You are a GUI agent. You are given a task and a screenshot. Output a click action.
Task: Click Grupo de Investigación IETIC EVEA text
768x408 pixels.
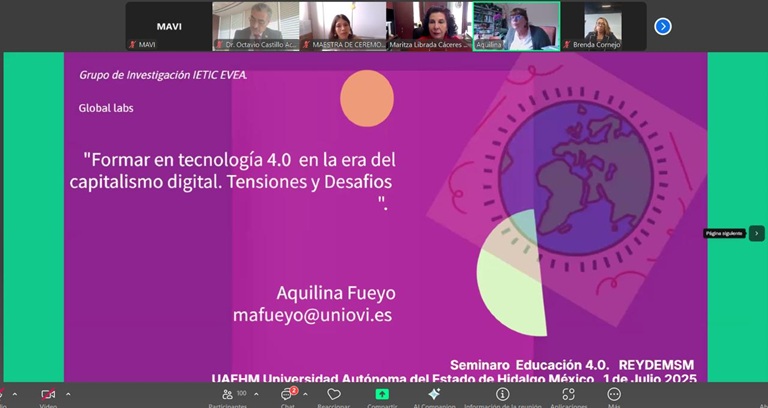[x=163, y=75]
